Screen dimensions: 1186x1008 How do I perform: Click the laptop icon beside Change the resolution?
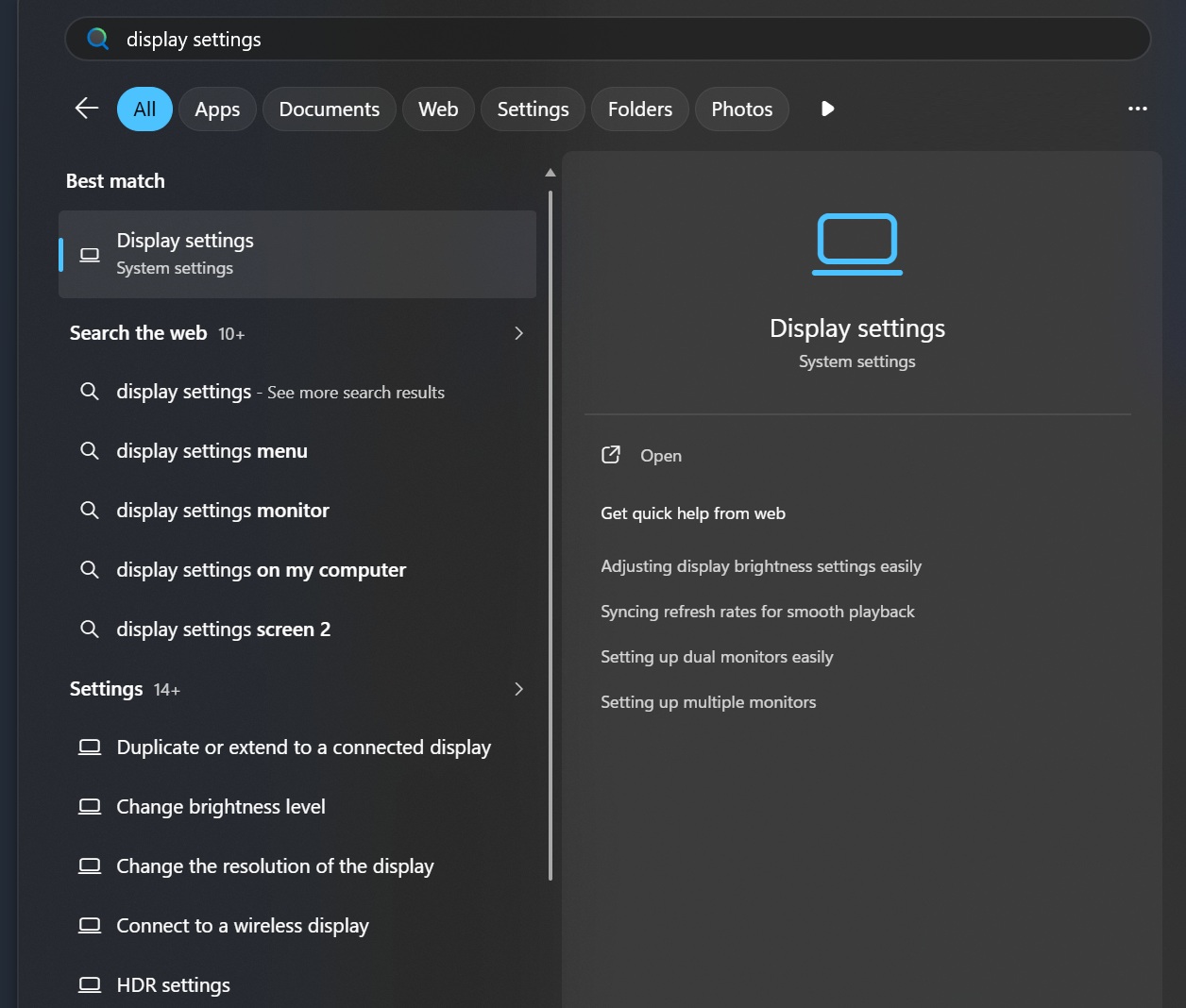[90, 866]
